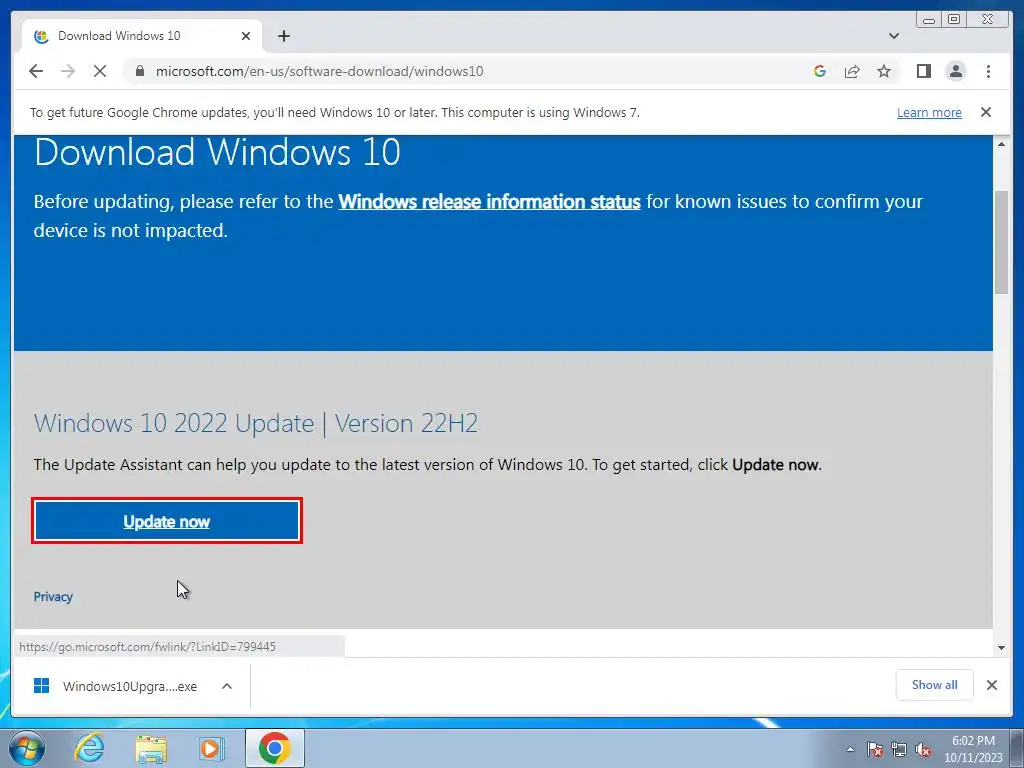Open Action Center flag icon
The image size is (1024, 768).
pos(875,749)
